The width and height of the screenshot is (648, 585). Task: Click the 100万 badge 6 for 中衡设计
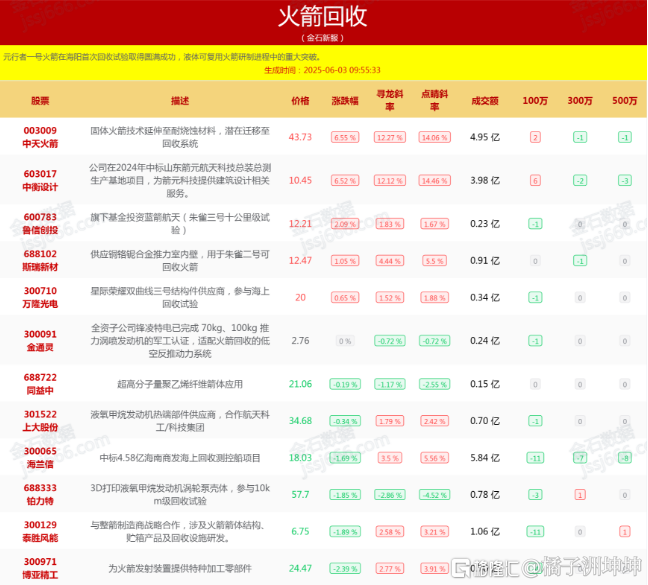click(535, 181)
